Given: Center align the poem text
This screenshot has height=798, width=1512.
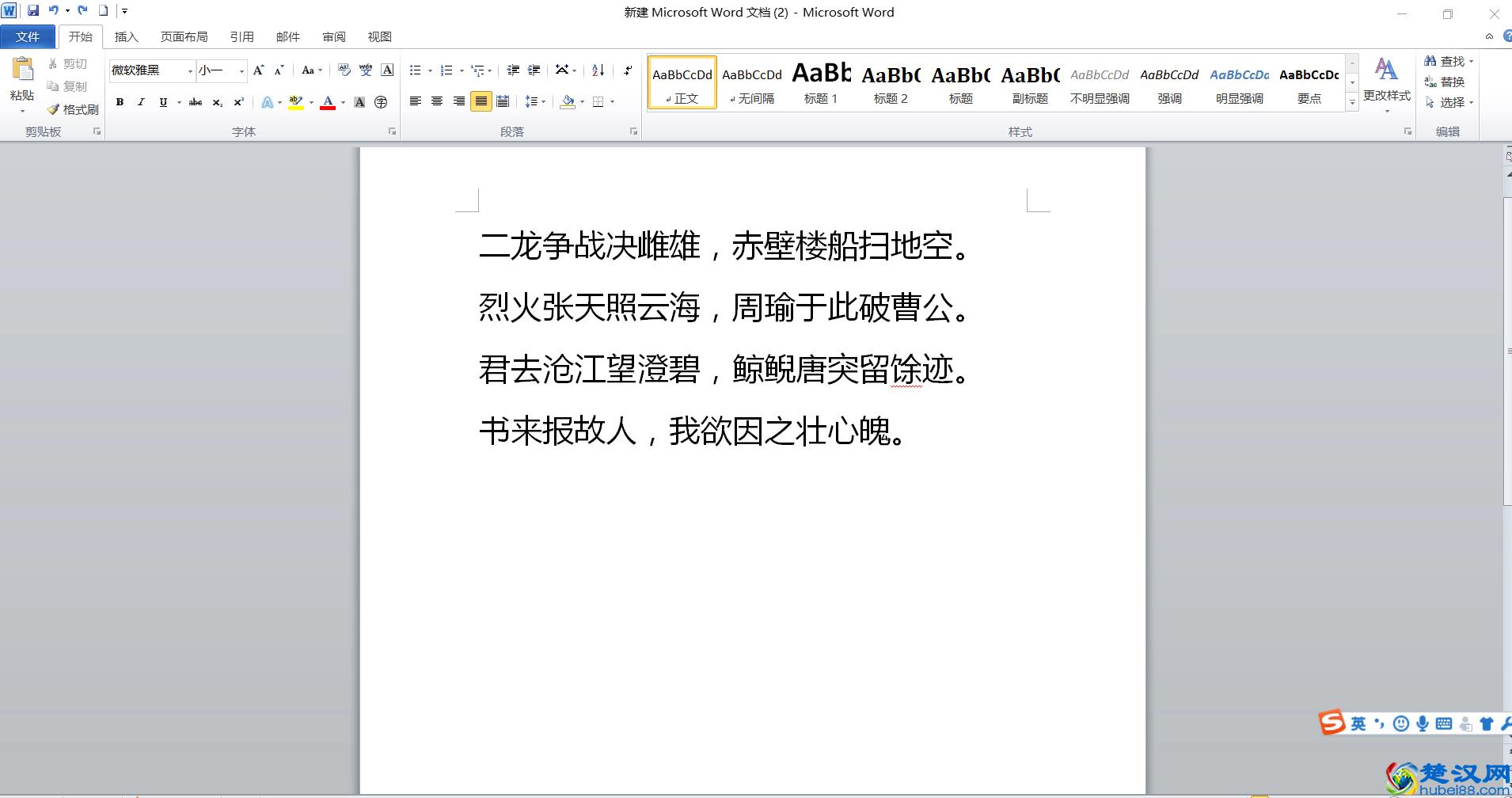Looking at the screenshot, I should point(438,101).
